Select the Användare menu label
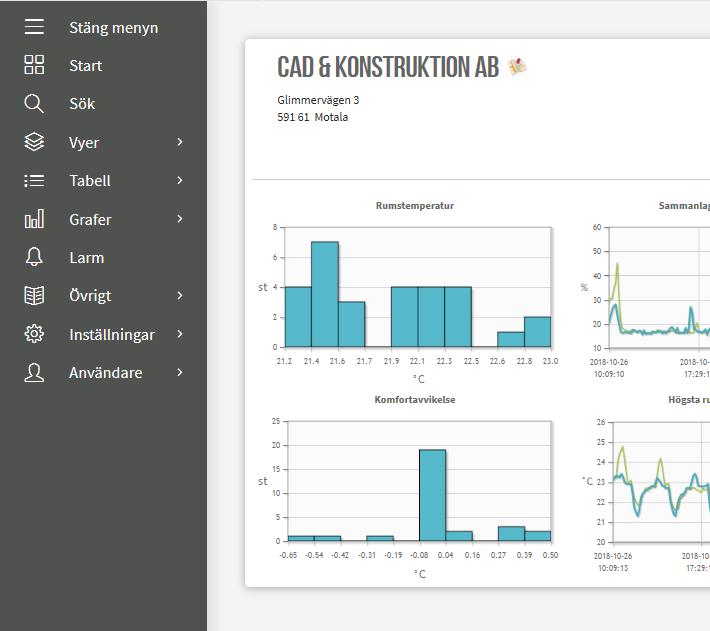 [106, 373]
